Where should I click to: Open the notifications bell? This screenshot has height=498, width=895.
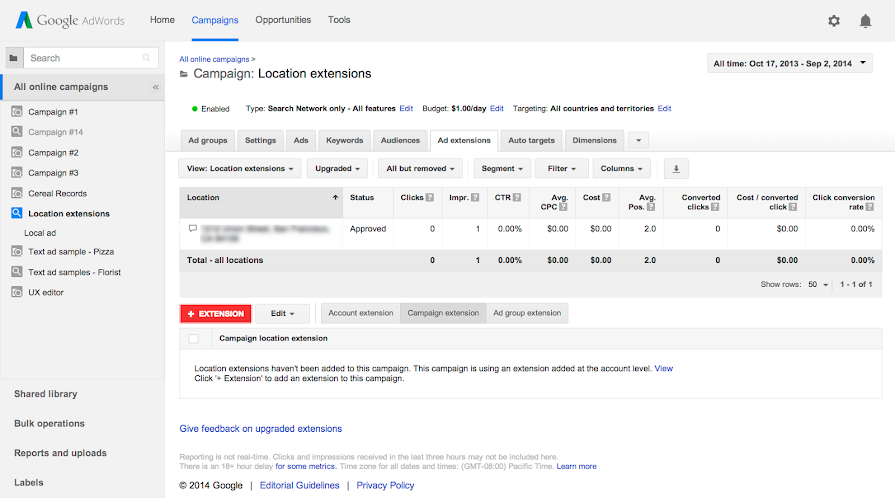tap(865, 21)
